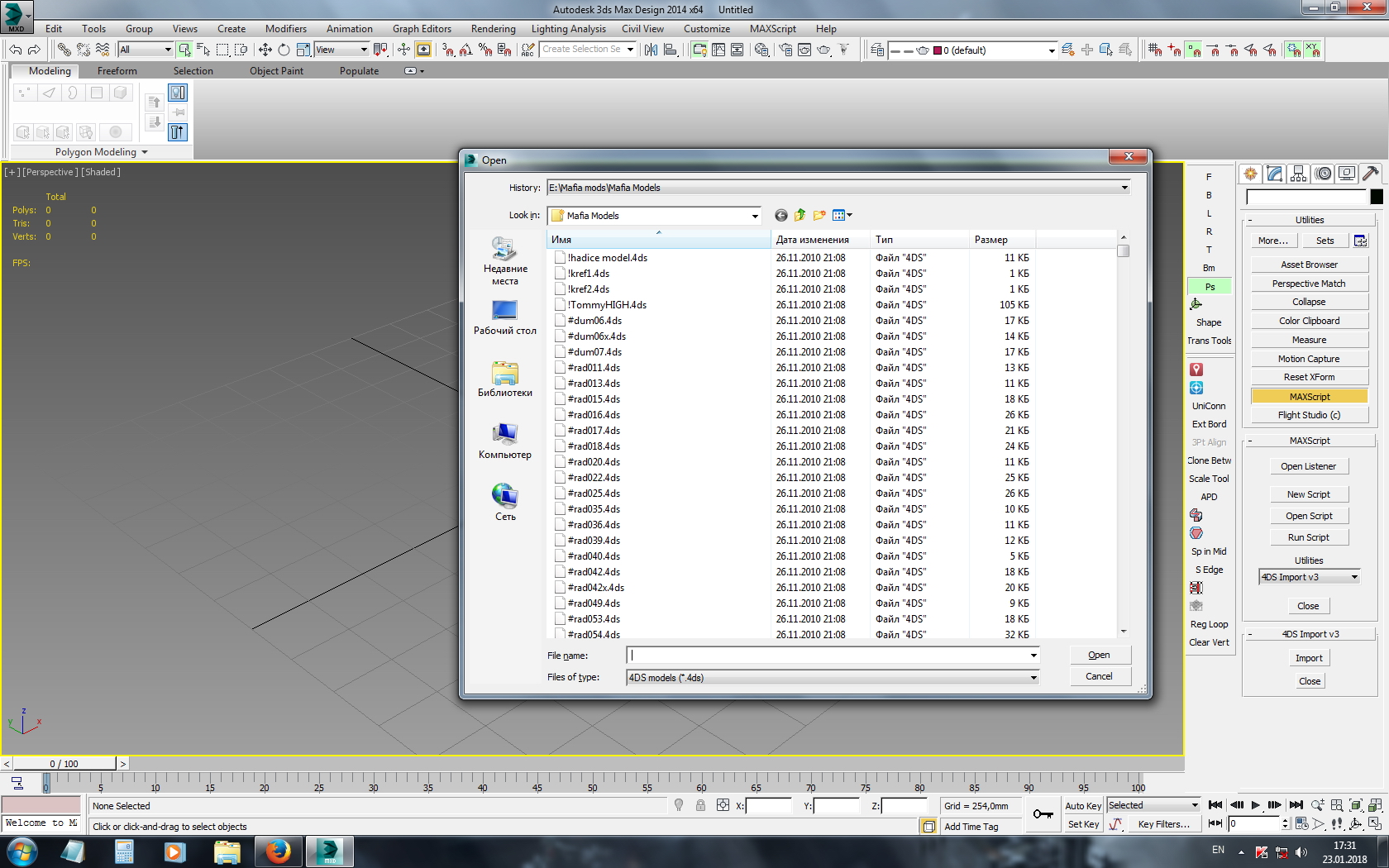1389x868 pixels.
Task: Click the time slider 0 / 100 handle
Action: point(64,764)
